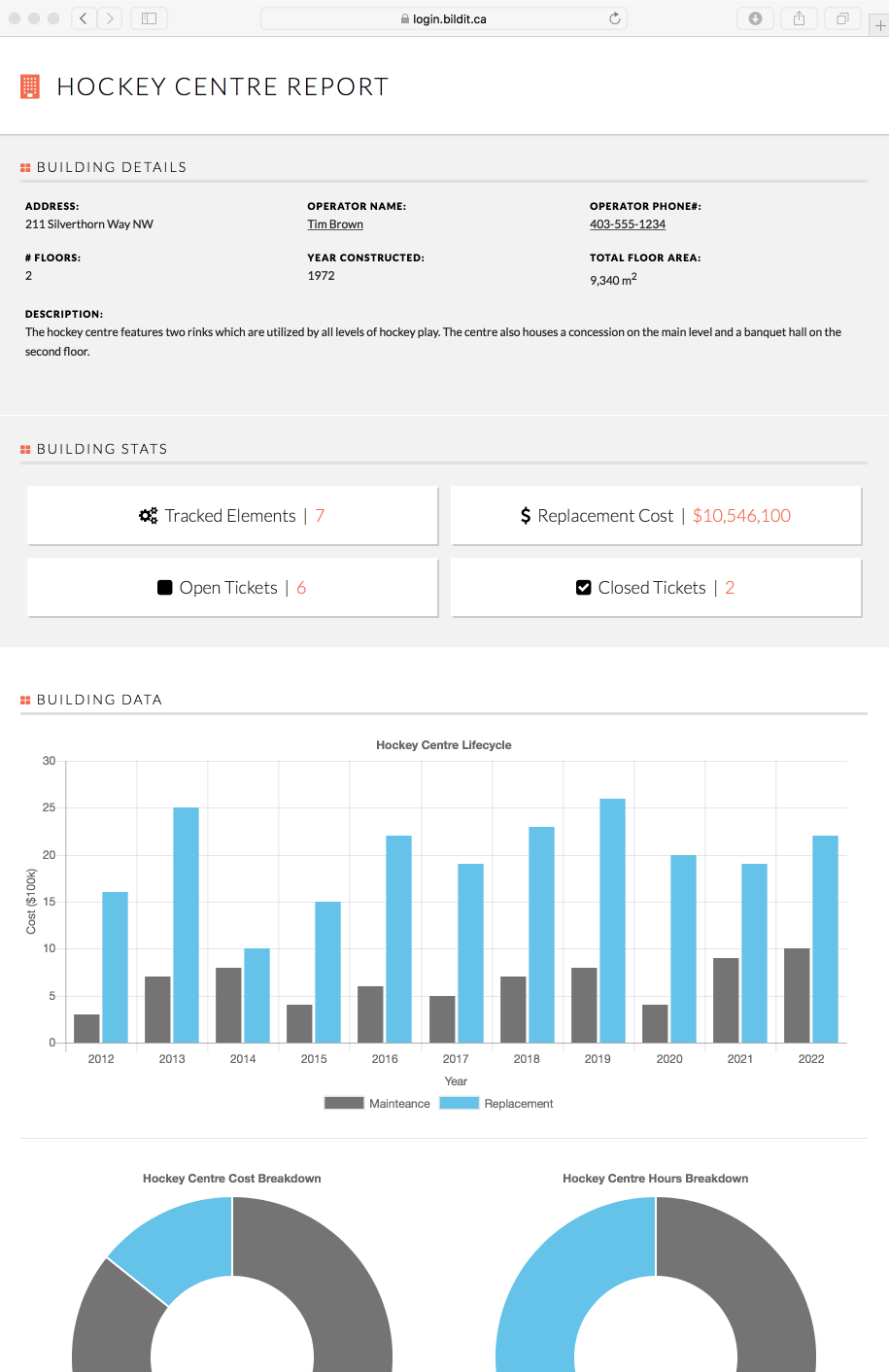Select the year constructed value 1972
This screenshot has height=1372, width=889.
click(x=322, y=276)
